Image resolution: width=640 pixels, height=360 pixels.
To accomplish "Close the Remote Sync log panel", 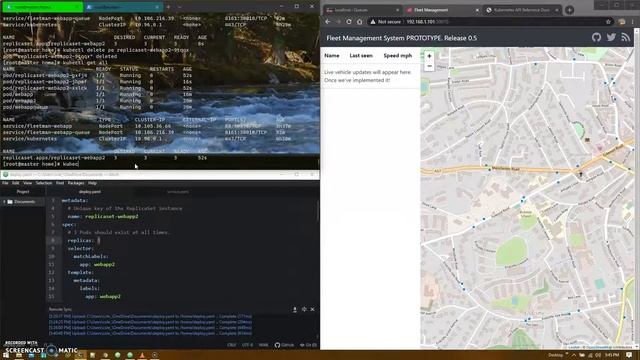I will 312,309.
